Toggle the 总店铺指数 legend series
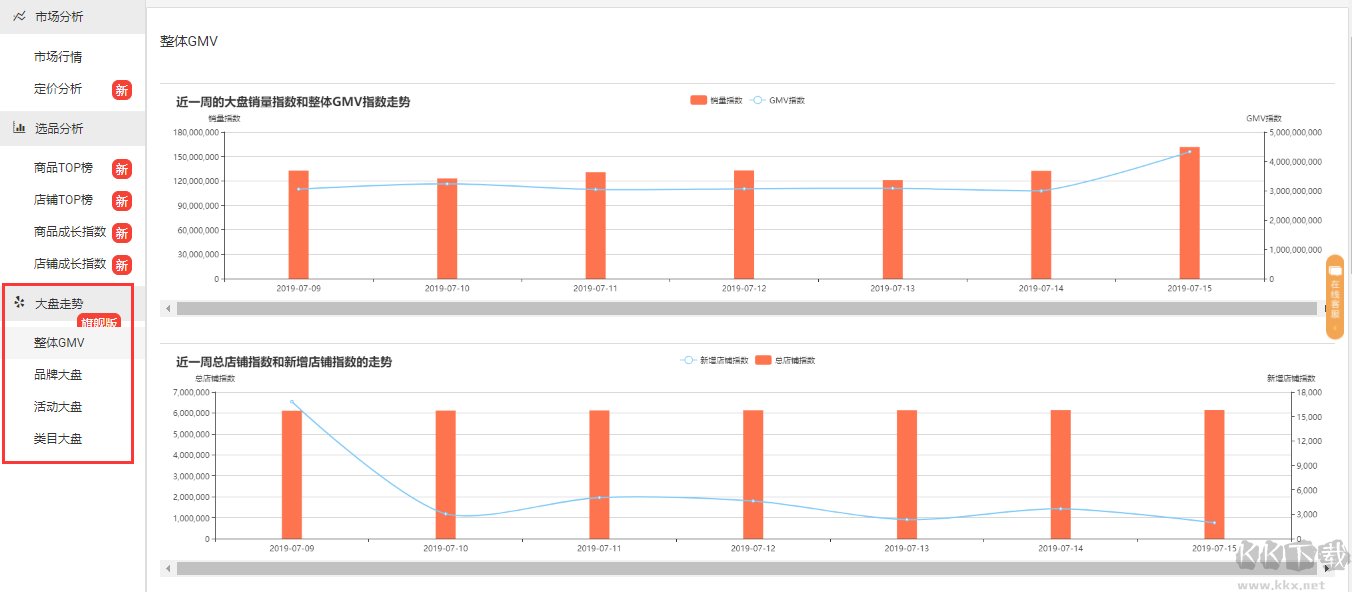 785,360
